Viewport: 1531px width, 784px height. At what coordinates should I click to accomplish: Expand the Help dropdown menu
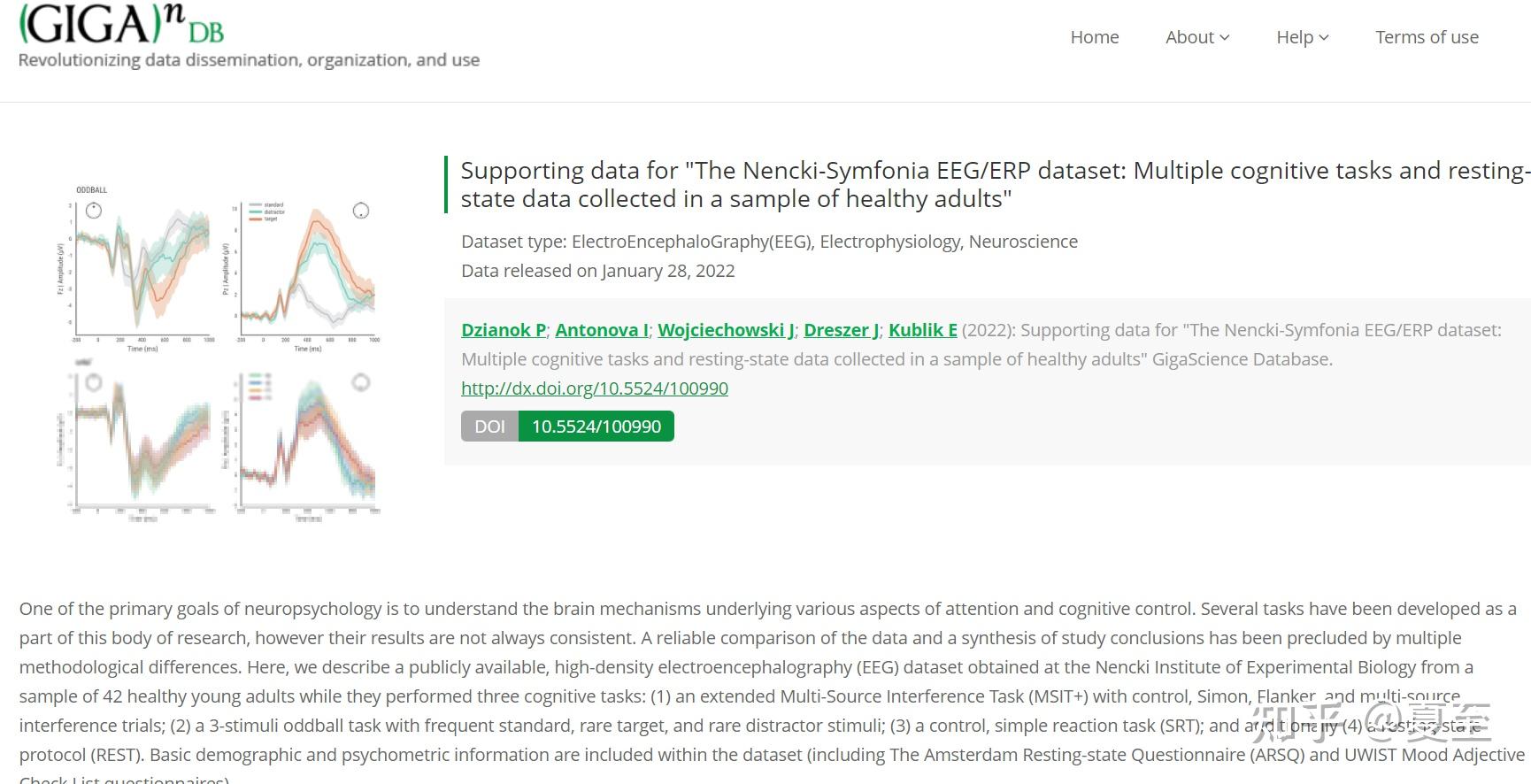[1303, 37]
